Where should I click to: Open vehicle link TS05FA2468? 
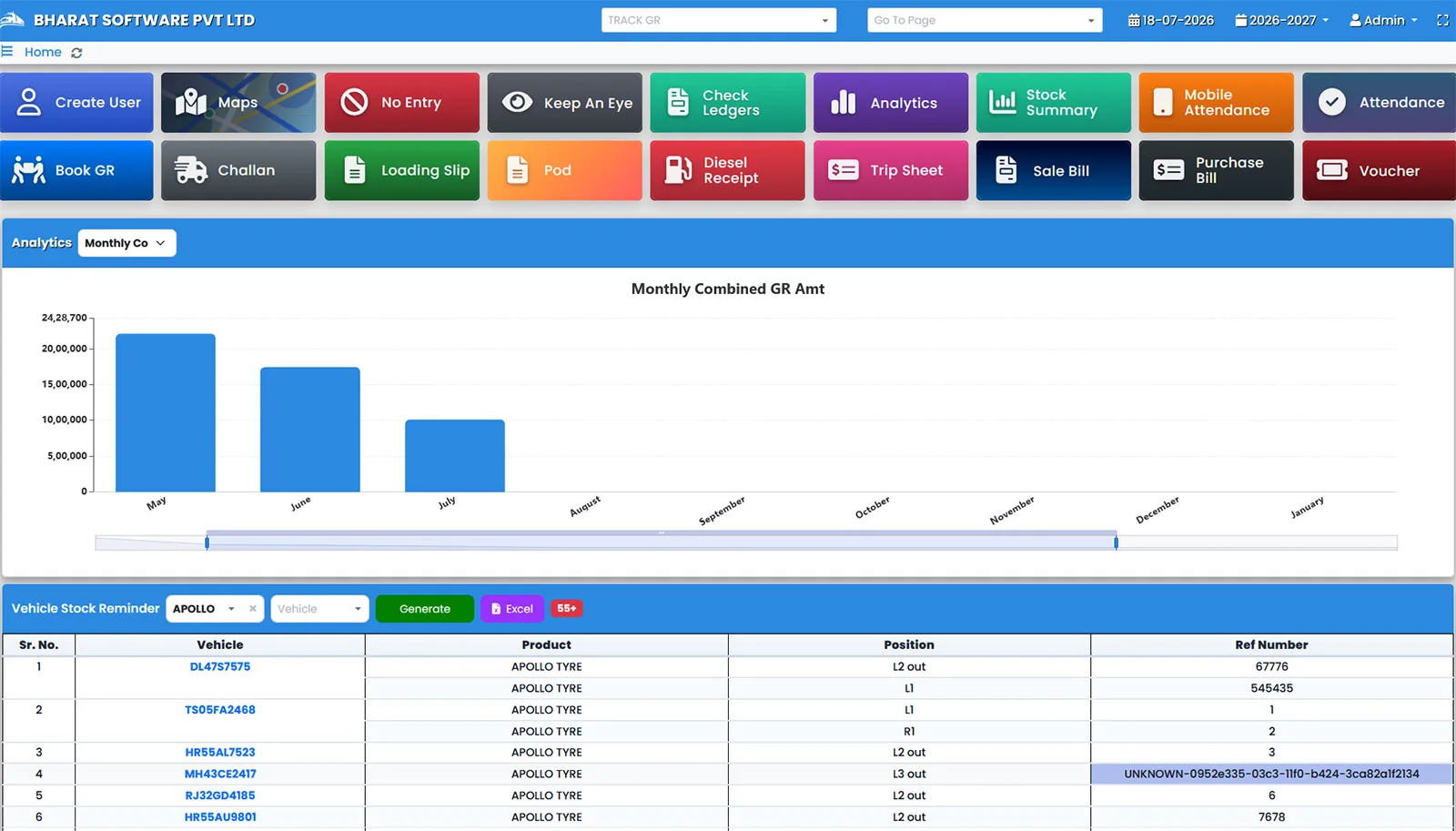pyautogui.click(x=220, y=710)
